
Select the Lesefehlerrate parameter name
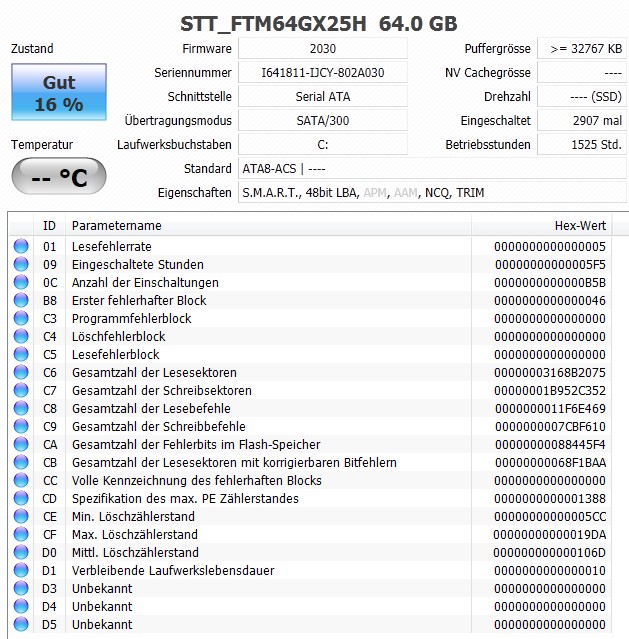[x=112, y=247]
